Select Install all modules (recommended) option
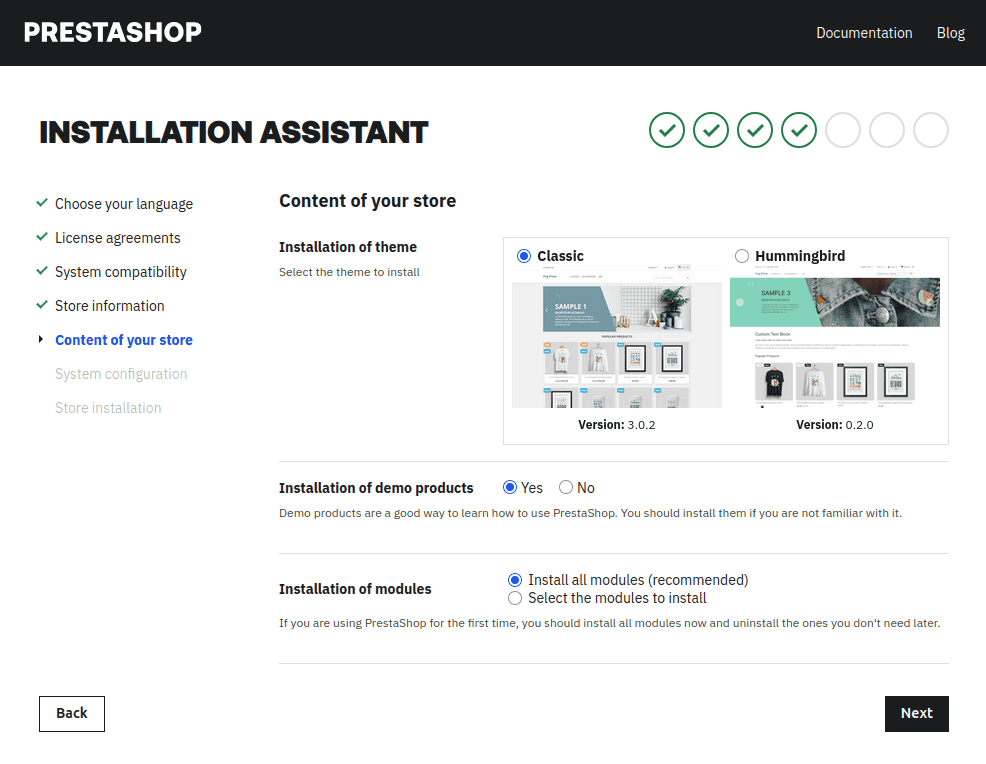986x764 pixels. [x=515, y=580]
